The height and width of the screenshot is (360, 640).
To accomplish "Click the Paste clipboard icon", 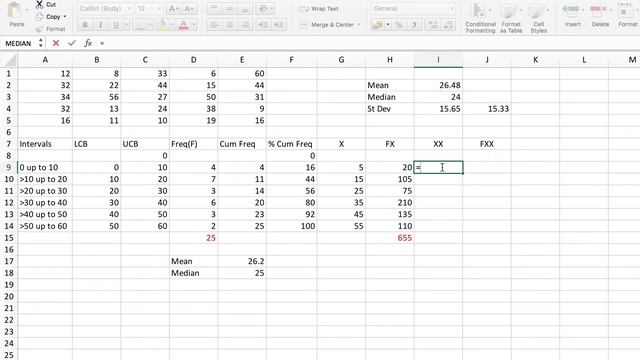I will pyautogui.click(x=16, y=10).
